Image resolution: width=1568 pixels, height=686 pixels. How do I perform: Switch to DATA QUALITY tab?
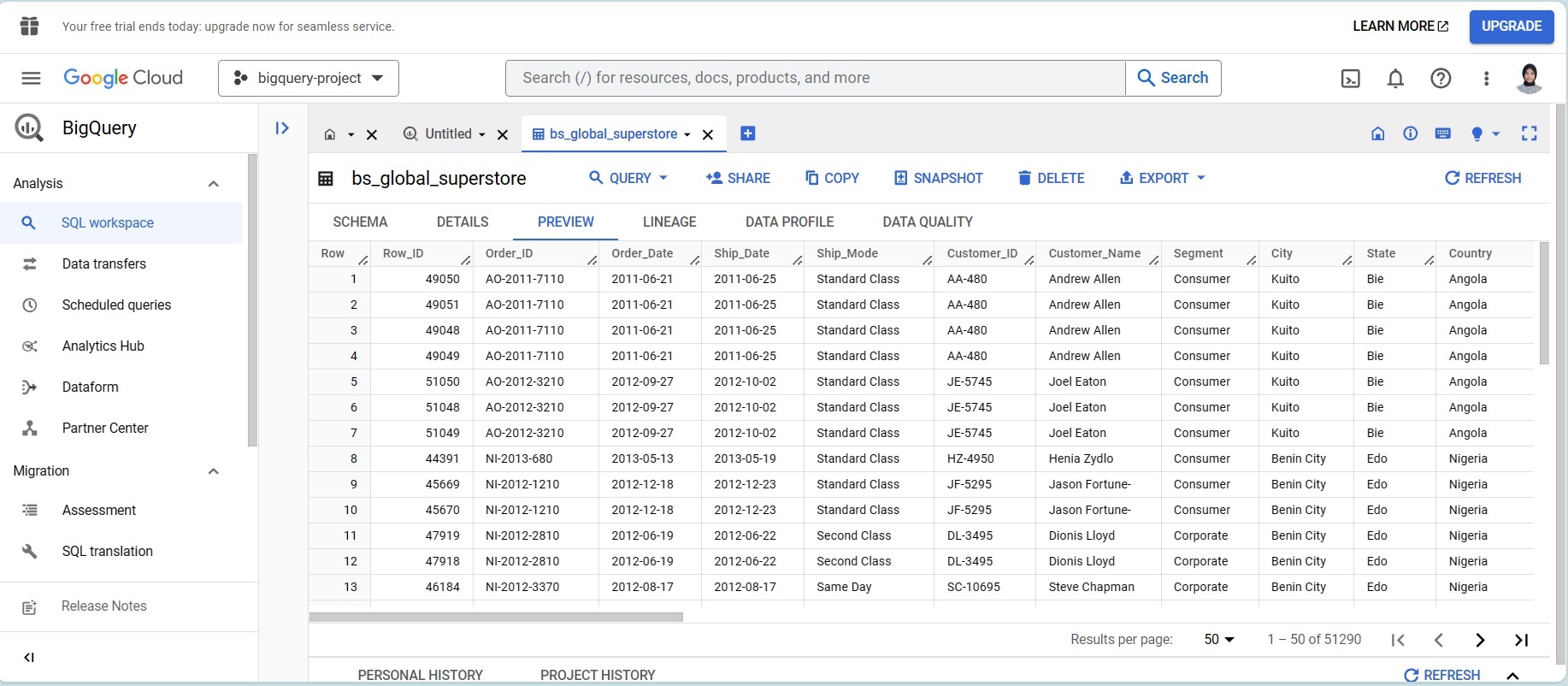click(x=928, y=222)
